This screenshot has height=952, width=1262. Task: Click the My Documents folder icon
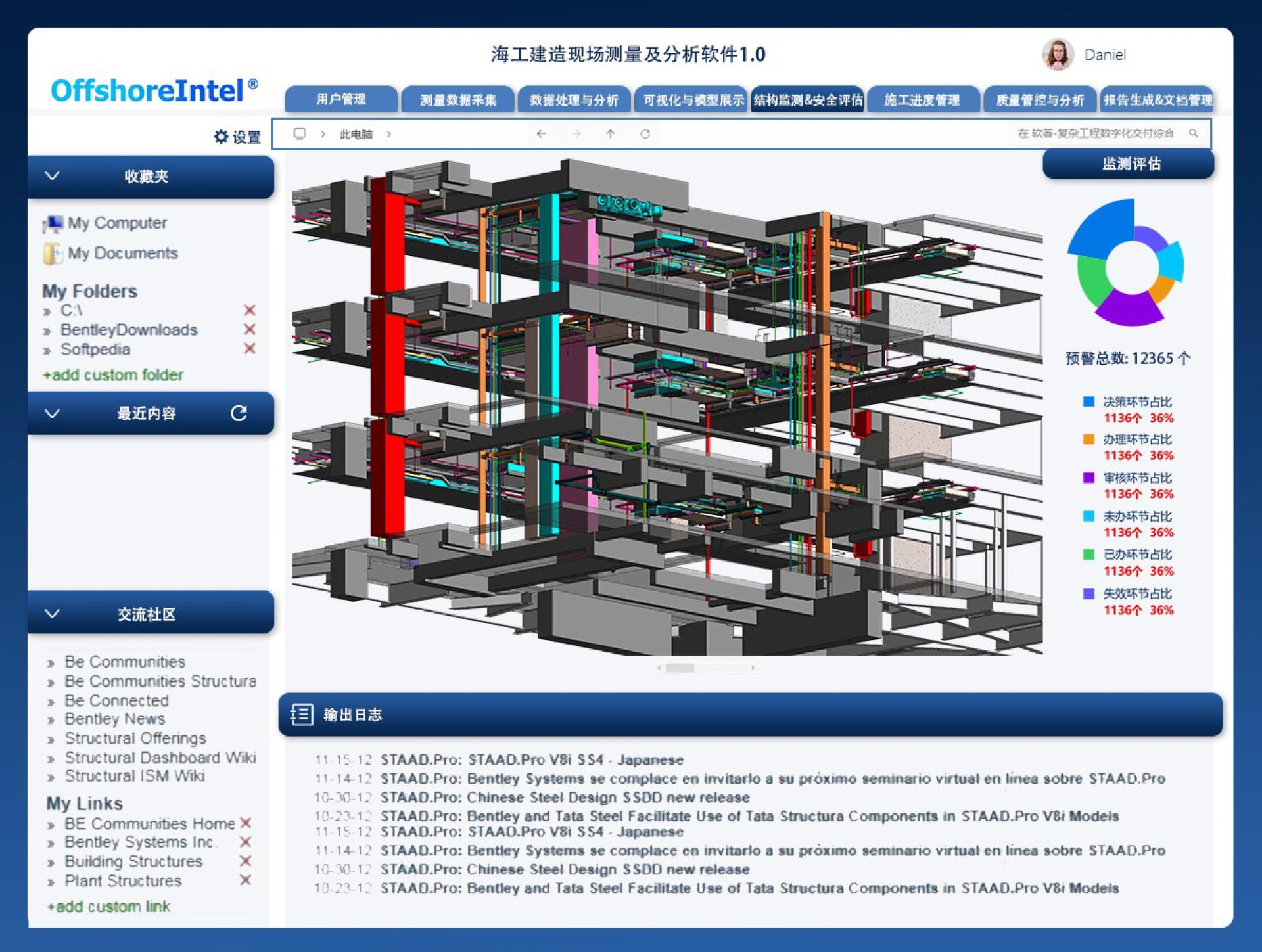(x=53, y=254)
